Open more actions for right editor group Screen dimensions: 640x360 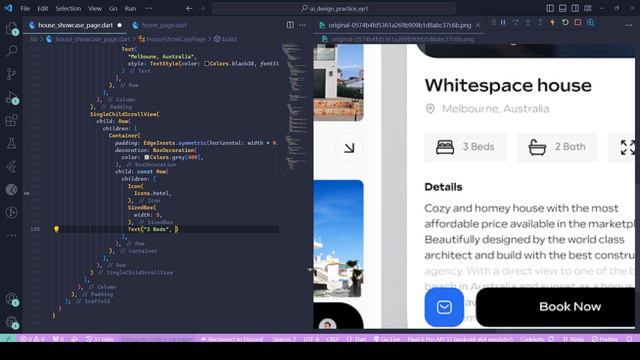[x=629, y=25]
